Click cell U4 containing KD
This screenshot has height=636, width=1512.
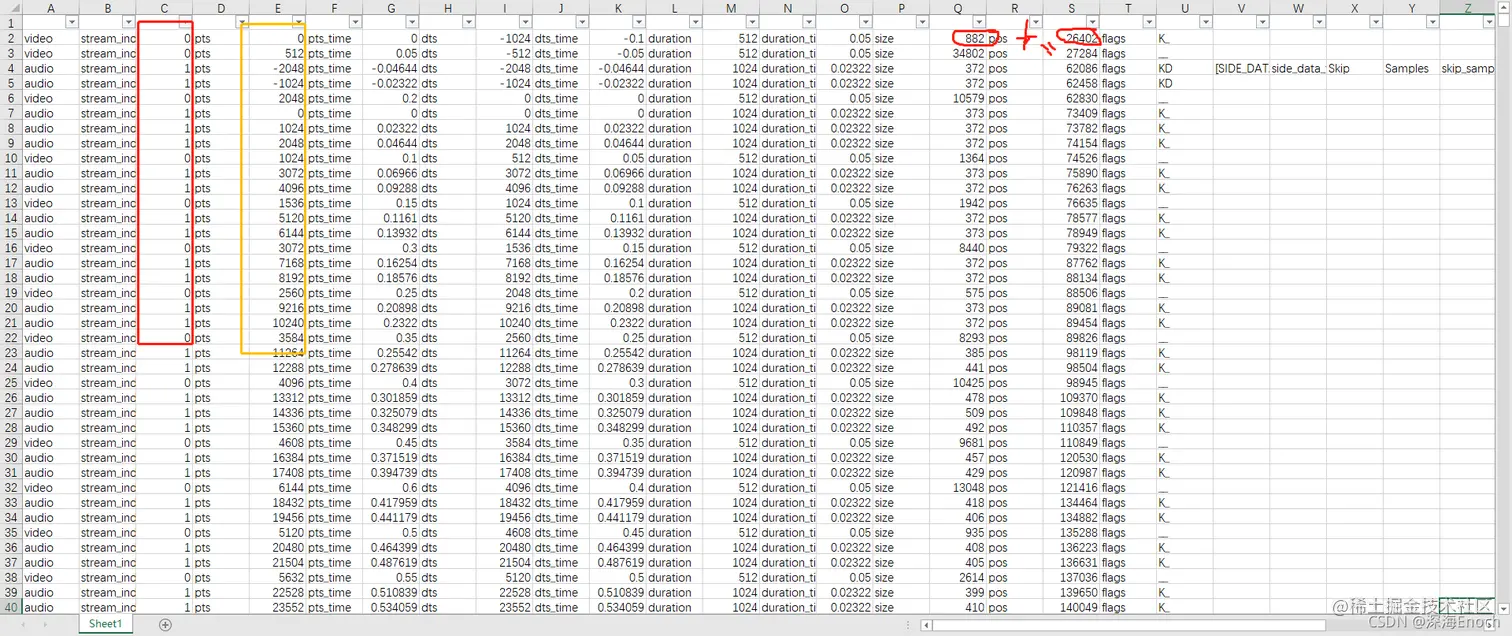[x=1185, y=69]
